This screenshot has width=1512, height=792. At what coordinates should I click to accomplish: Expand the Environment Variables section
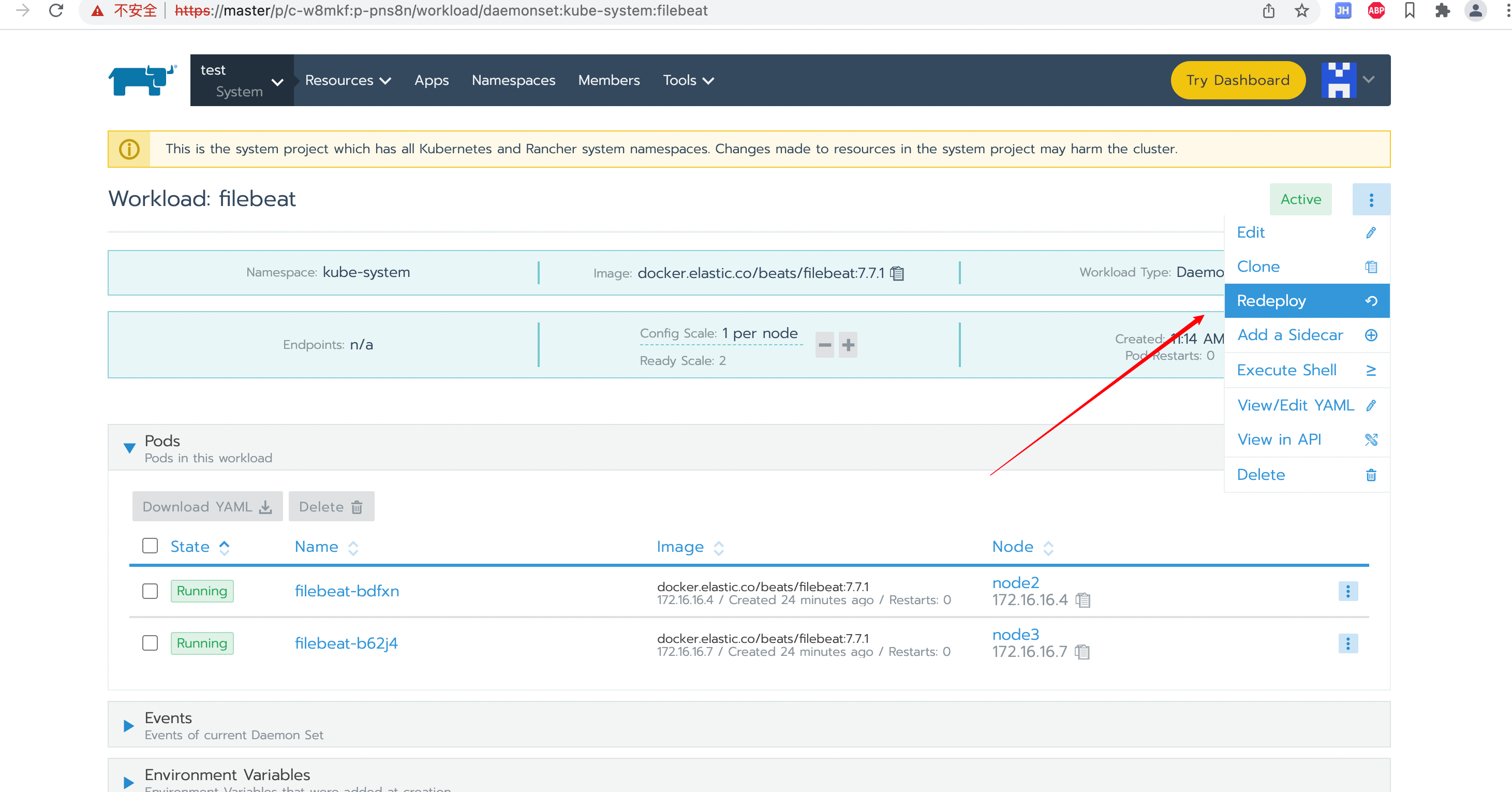click(128, 783)
